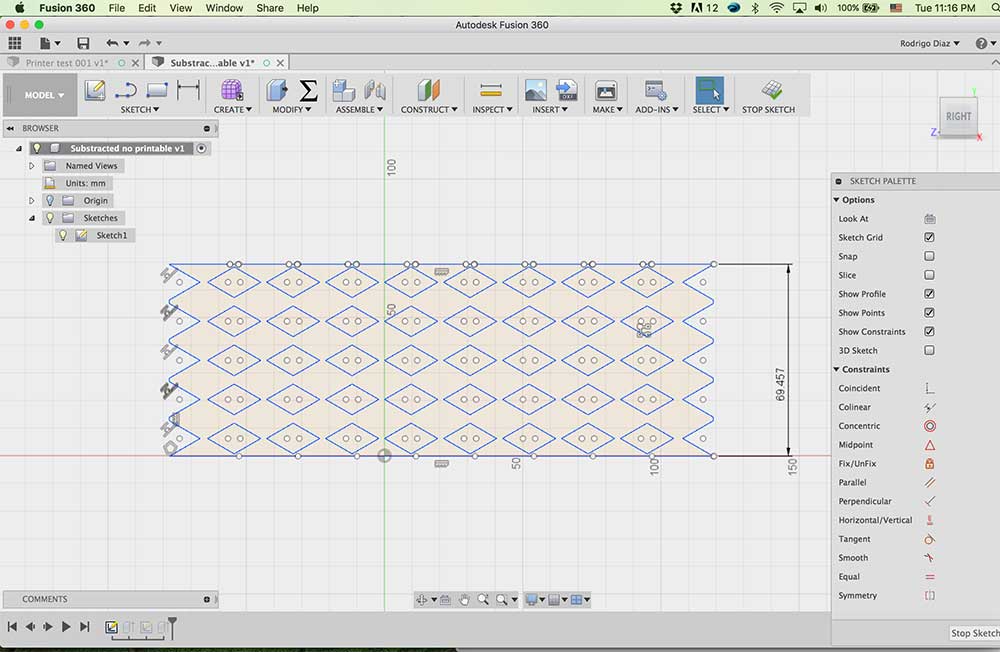Click the Look At icon
The width and height of the screenshot is (1000, 652).
click(930, 219)
